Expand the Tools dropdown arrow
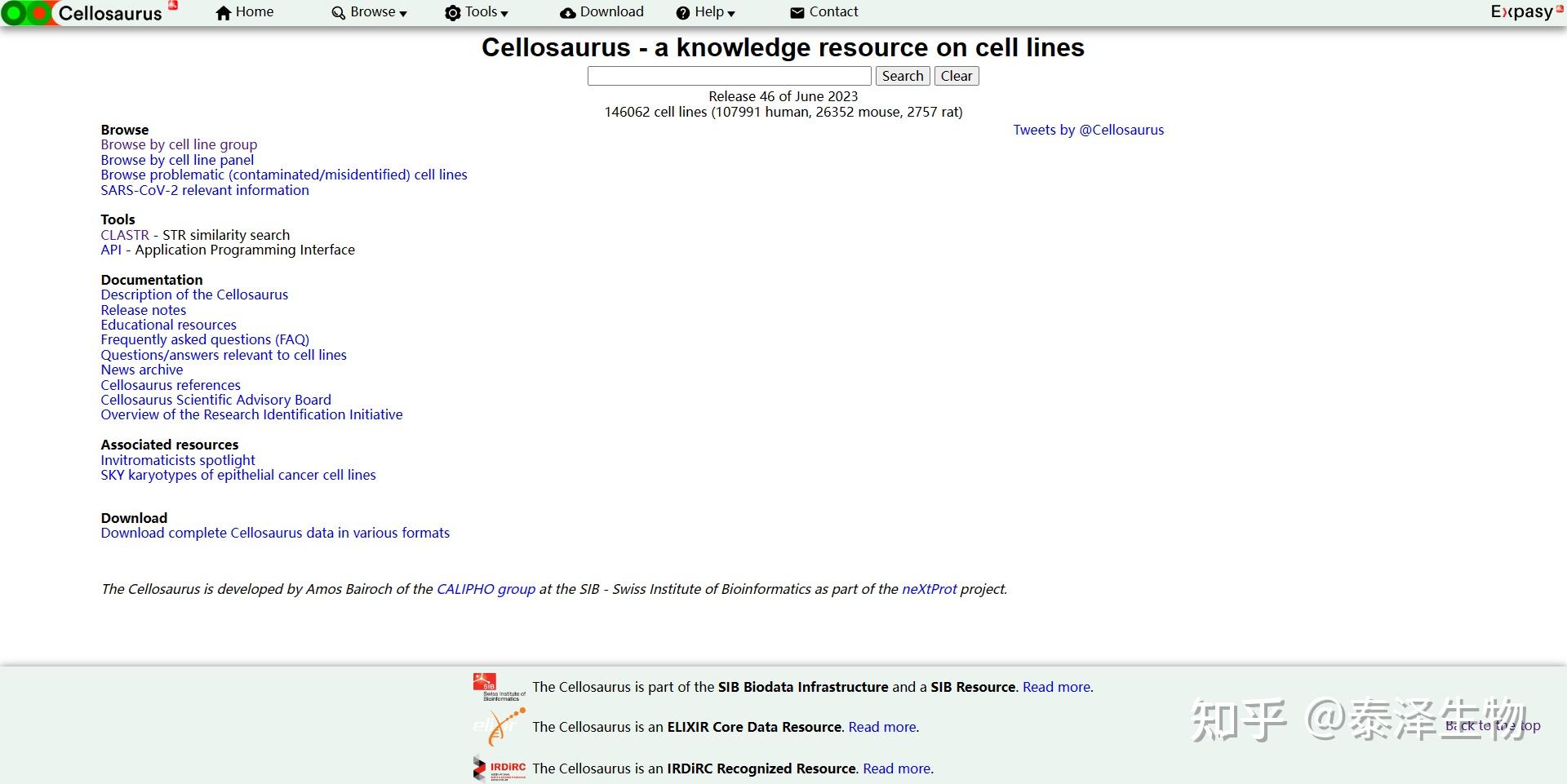This screenshot has width=1567, height=784. click(x=504, y=14)
